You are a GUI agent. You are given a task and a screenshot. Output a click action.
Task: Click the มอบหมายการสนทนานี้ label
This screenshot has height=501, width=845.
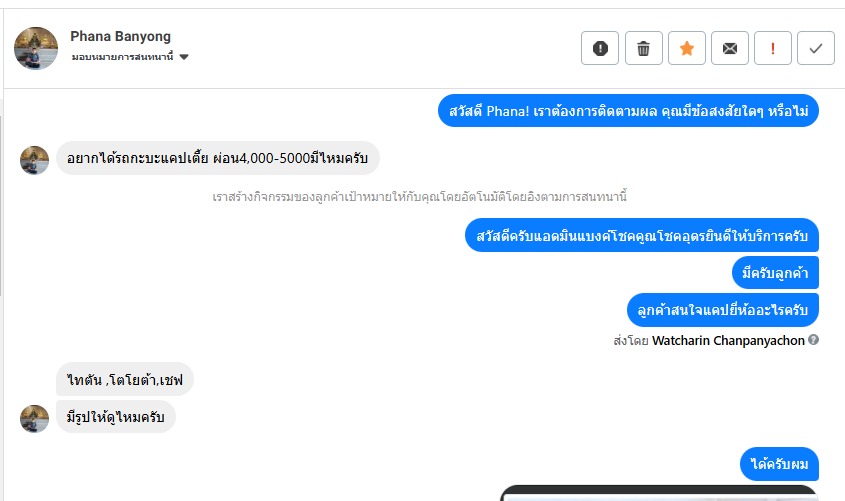coord(122,57)
